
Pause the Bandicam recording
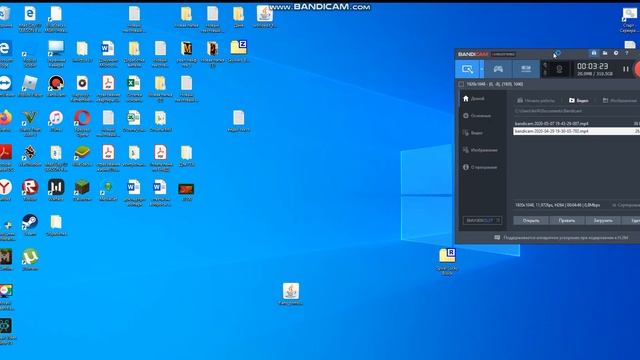point(625,69)
